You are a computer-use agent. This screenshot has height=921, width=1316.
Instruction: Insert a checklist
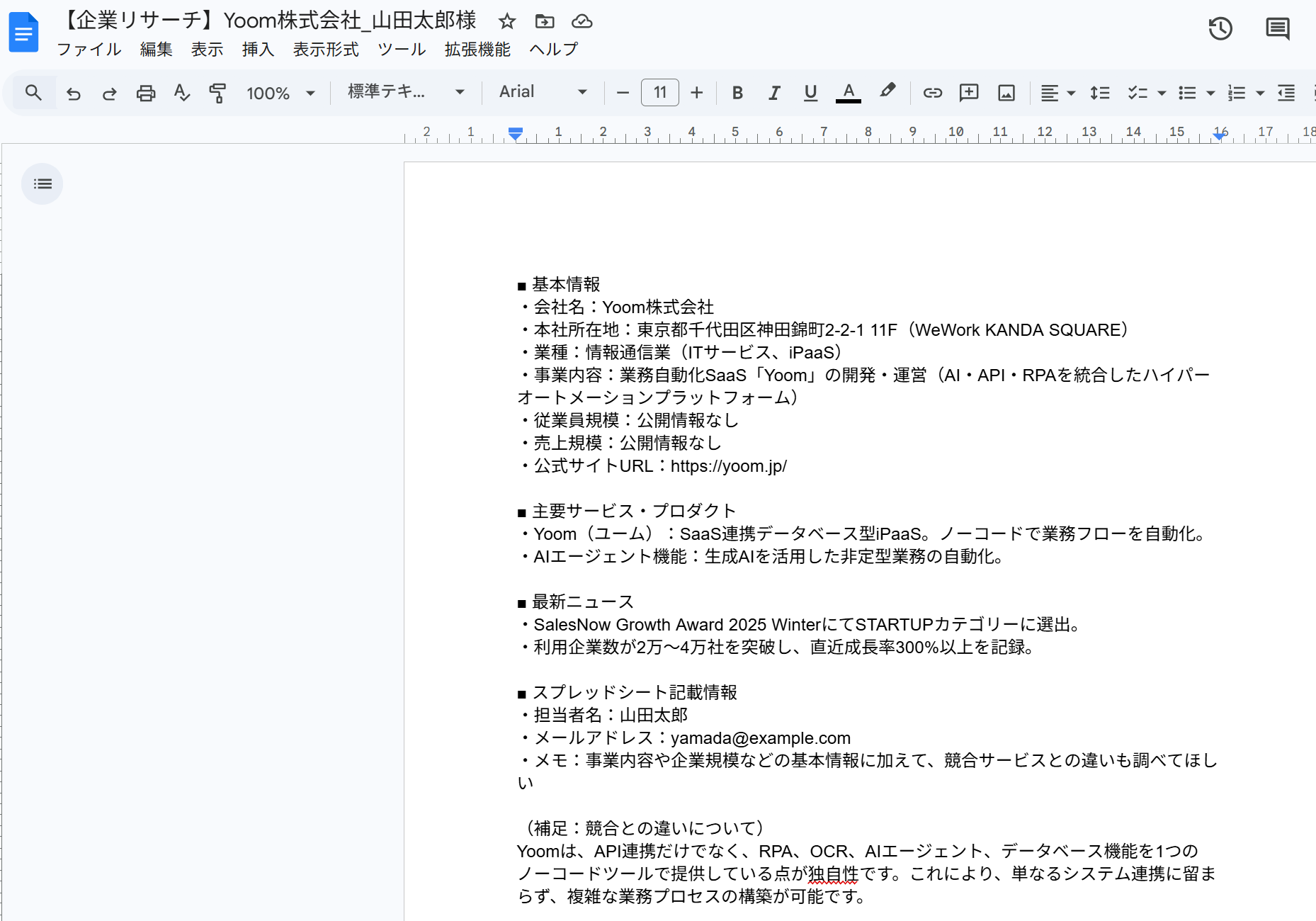[1138, 93]
